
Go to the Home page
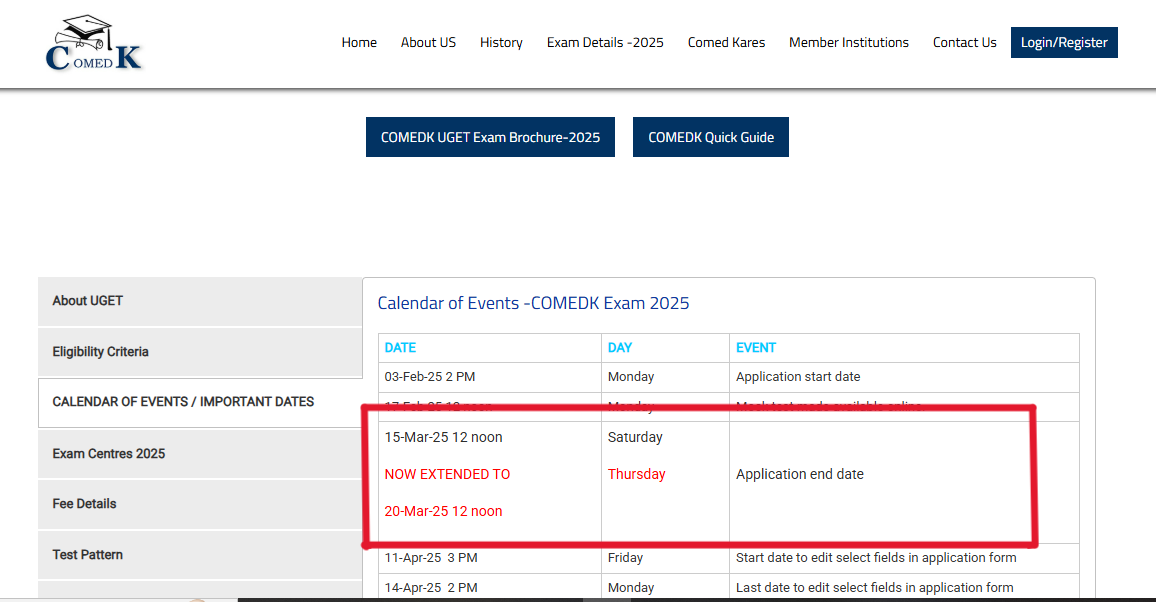tap(359, 42)
